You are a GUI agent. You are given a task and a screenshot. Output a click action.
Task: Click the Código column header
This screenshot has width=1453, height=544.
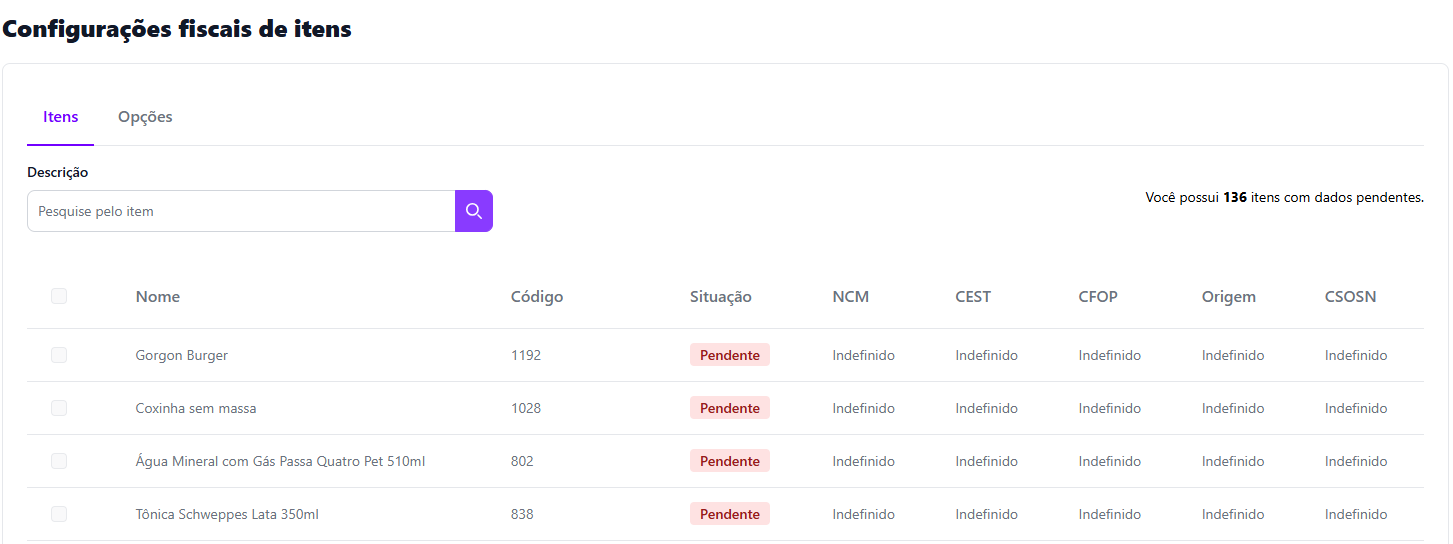[537, 297]
